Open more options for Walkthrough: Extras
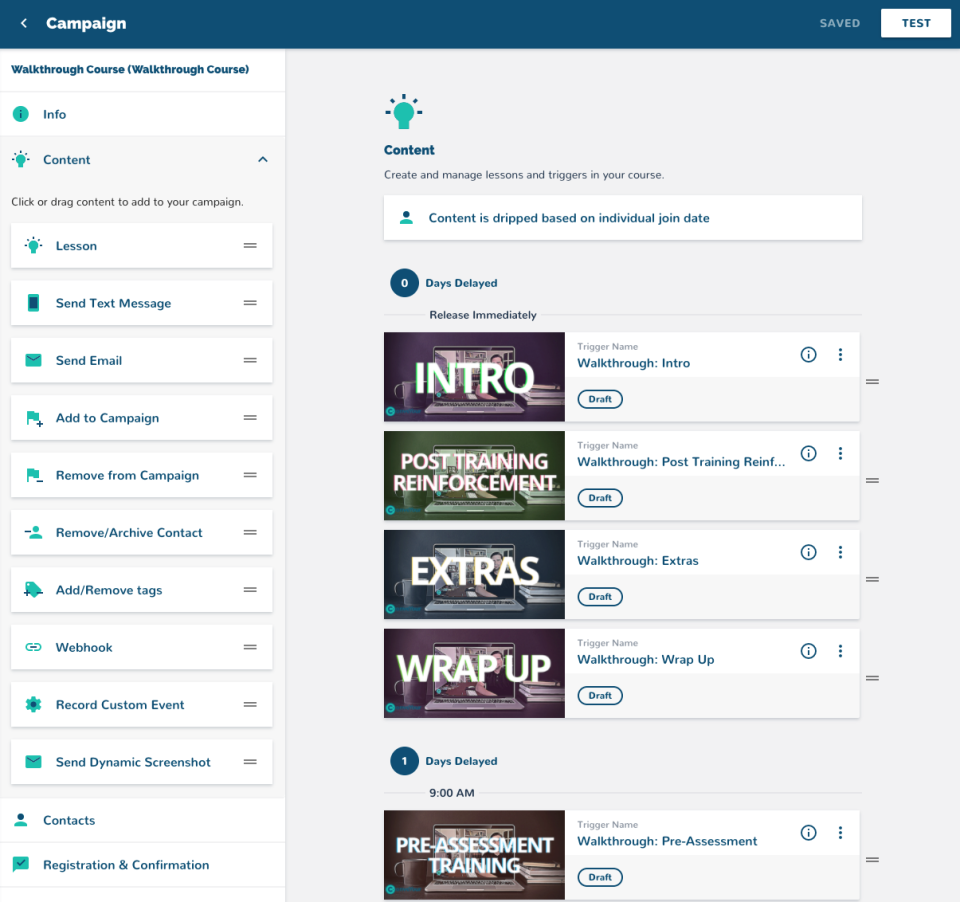960x902 pixels. pyautogui.click(x=840, y=552)
